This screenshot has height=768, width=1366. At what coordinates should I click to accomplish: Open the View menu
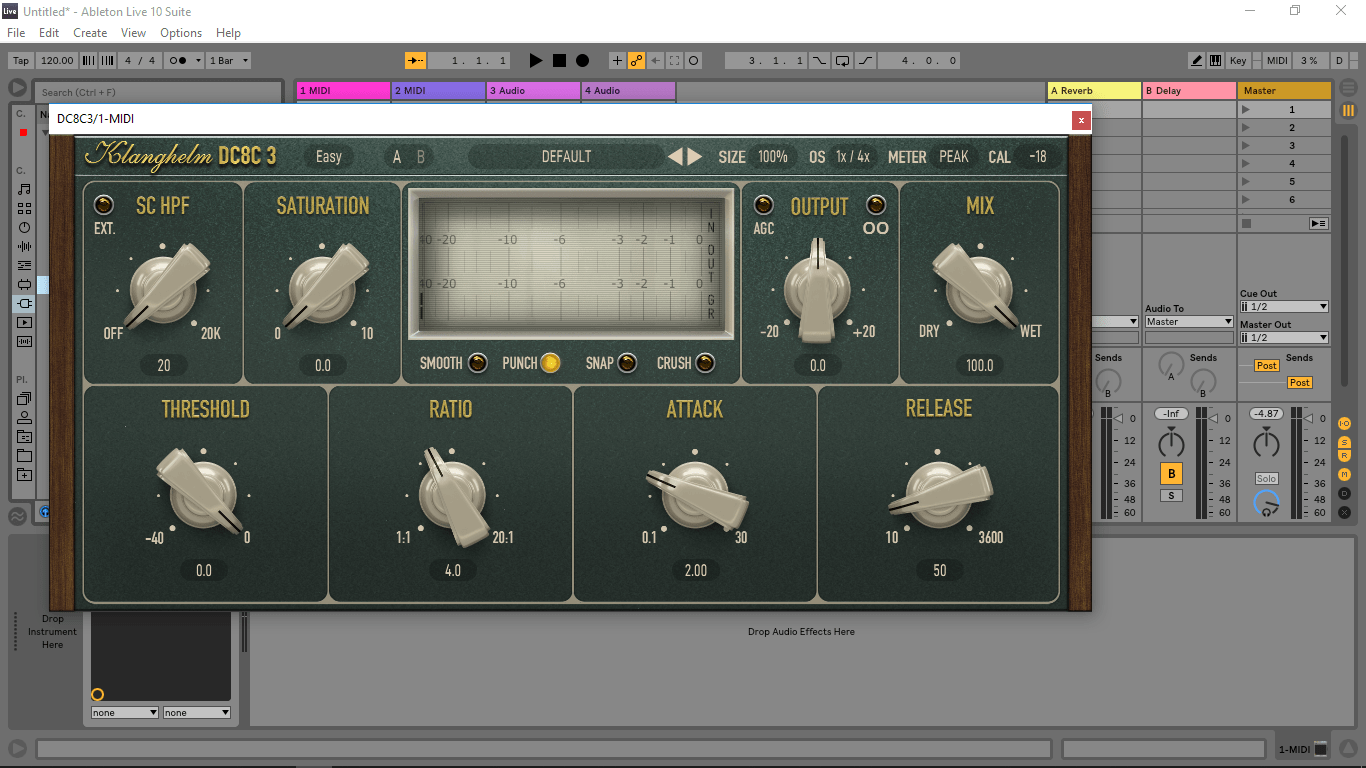click(x=133, y=33)
